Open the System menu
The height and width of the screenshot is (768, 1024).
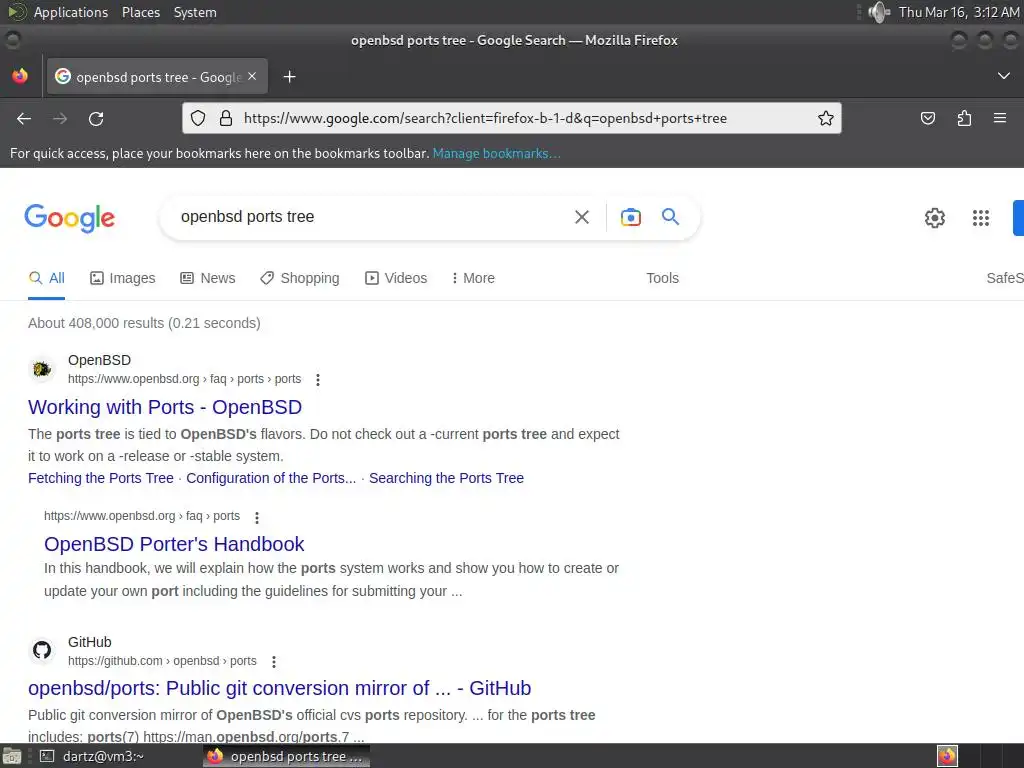tap(195, 12)
